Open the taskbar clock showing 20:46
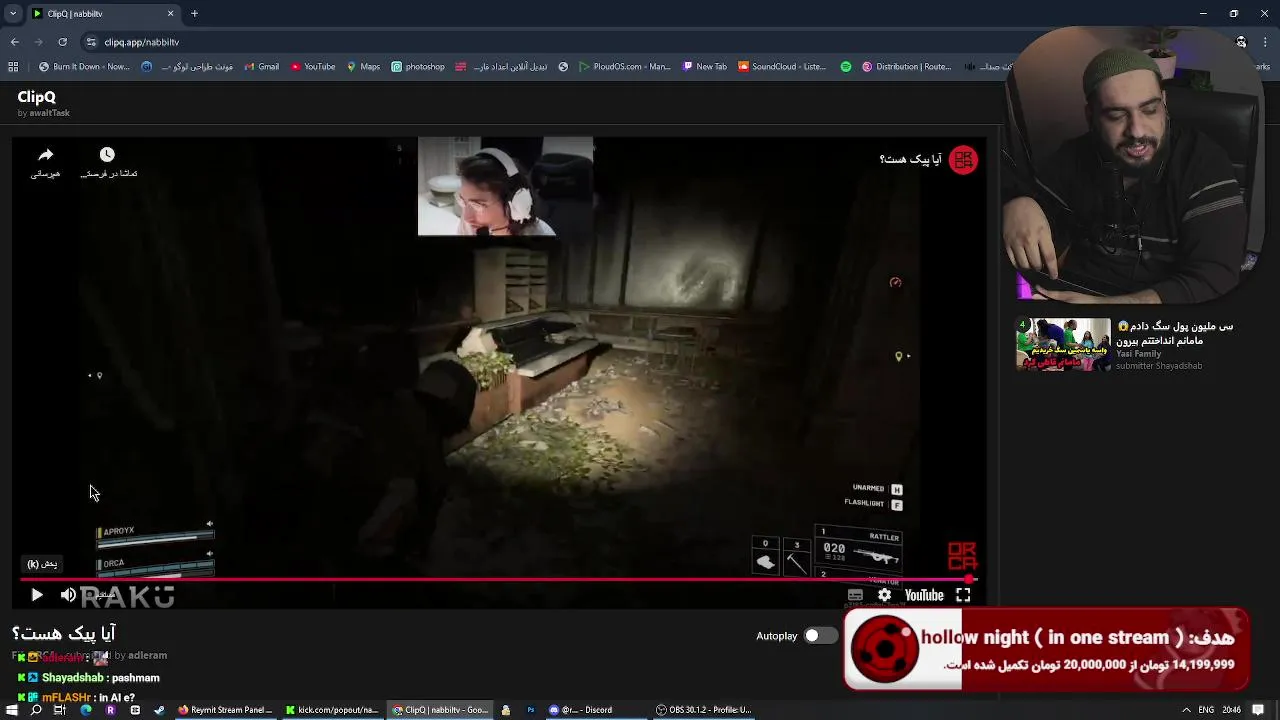 coord(1232,710)
